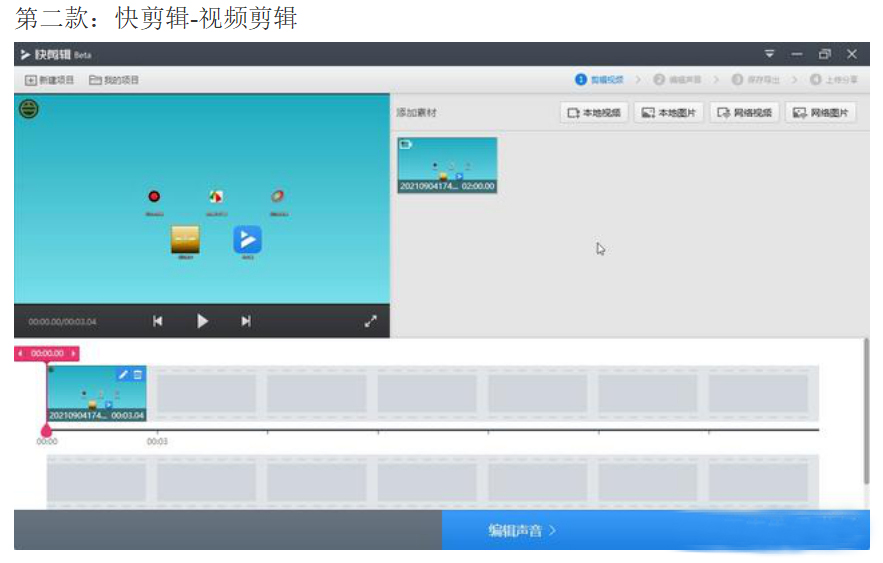Screen dimensions: 883x563
Task: Play the preview video
Action: (202, 321)
